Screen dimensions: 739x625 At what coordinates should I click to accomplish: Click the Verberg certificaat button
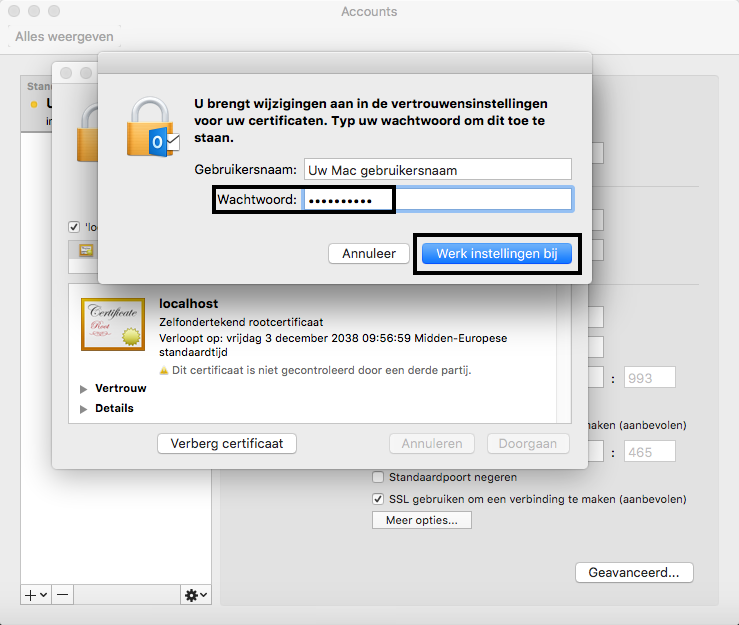click(227, 443)
